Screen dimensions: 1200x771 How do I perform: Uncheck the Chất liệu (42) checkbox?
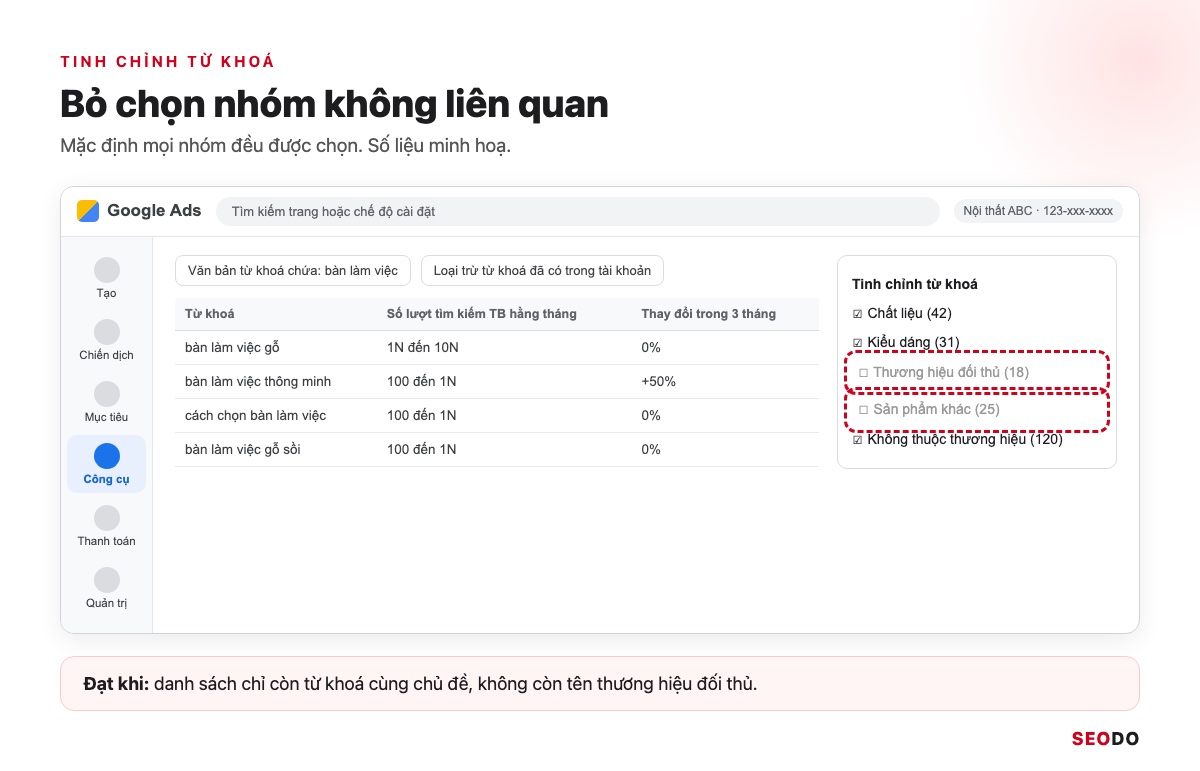[857, 314]
